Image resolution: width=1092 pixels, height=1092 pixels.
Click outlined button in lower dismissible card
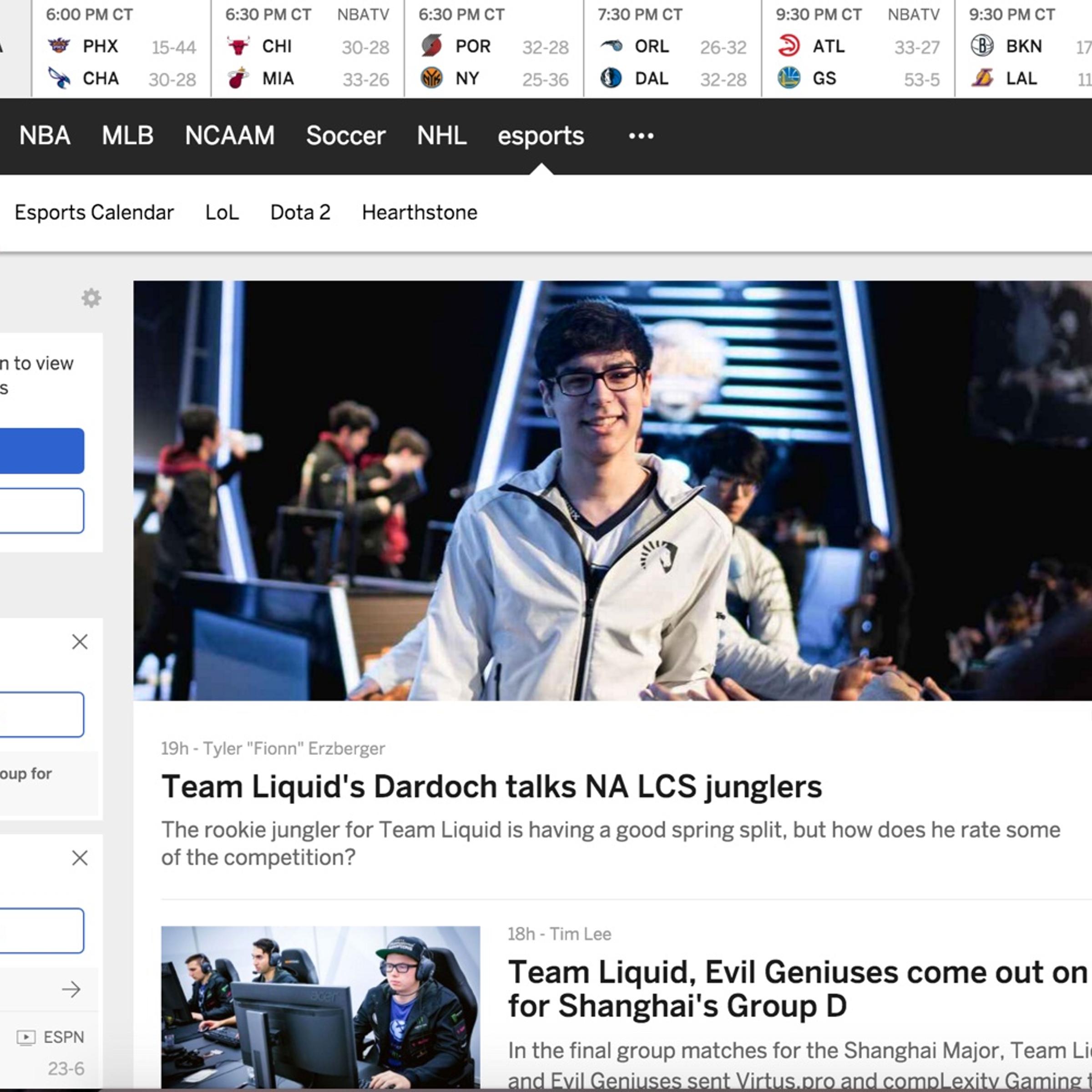pyautogui.click(x=42, y=931)
